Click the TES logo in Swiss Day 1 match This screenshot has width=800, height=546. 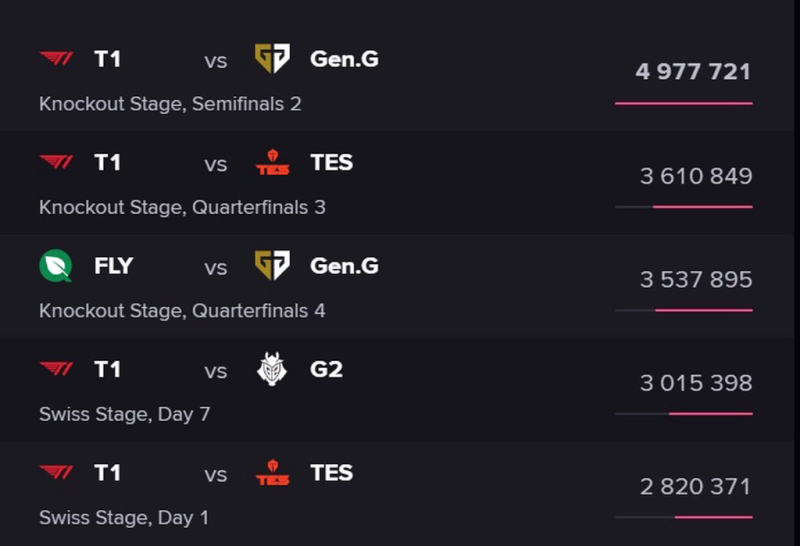tap(271, 473)
